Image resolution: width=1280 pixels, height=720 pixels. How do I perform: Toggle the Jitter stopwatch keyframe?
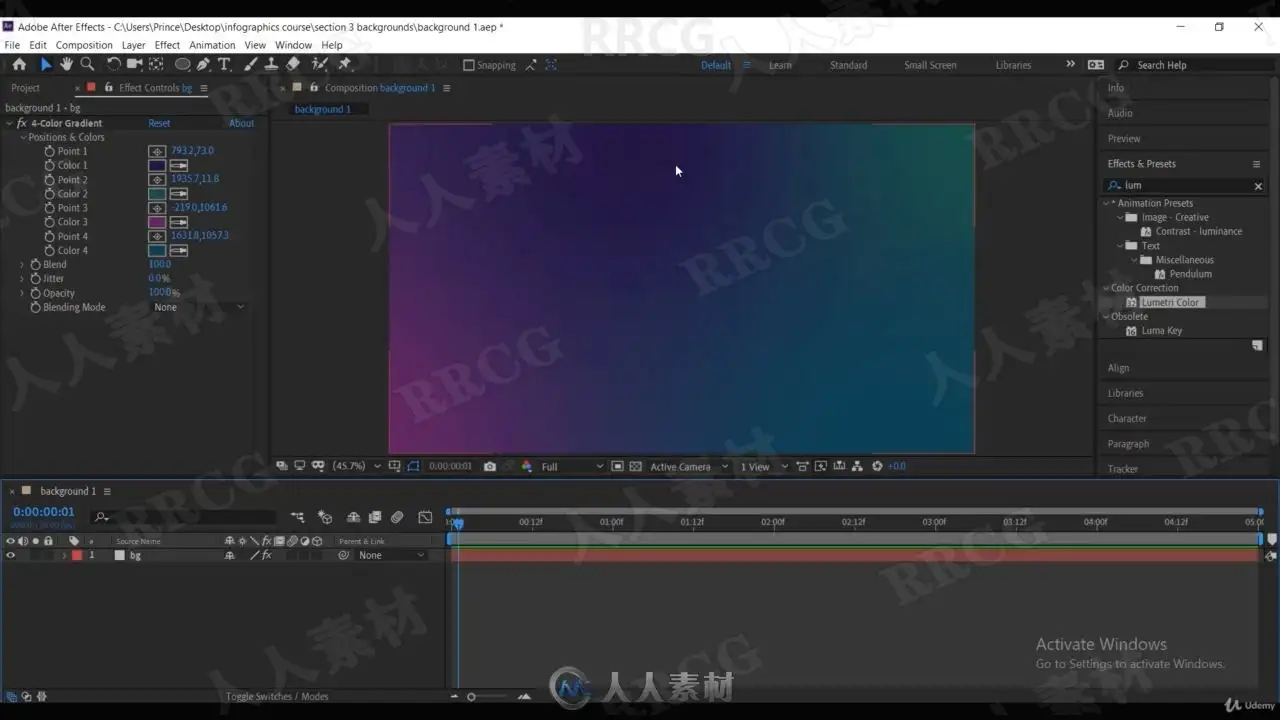[36, 278]
